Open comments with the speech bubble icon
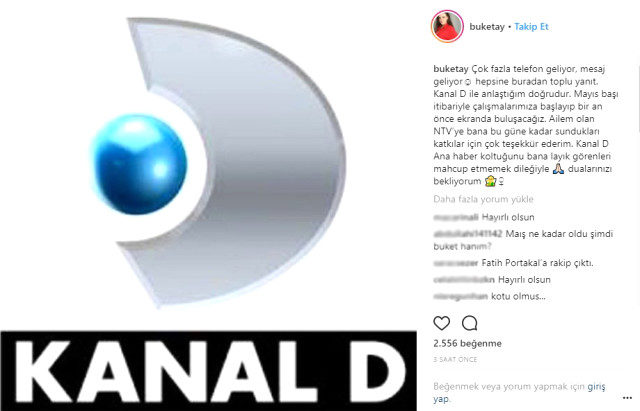Screen dimensions: 640x411 [469, 323]
